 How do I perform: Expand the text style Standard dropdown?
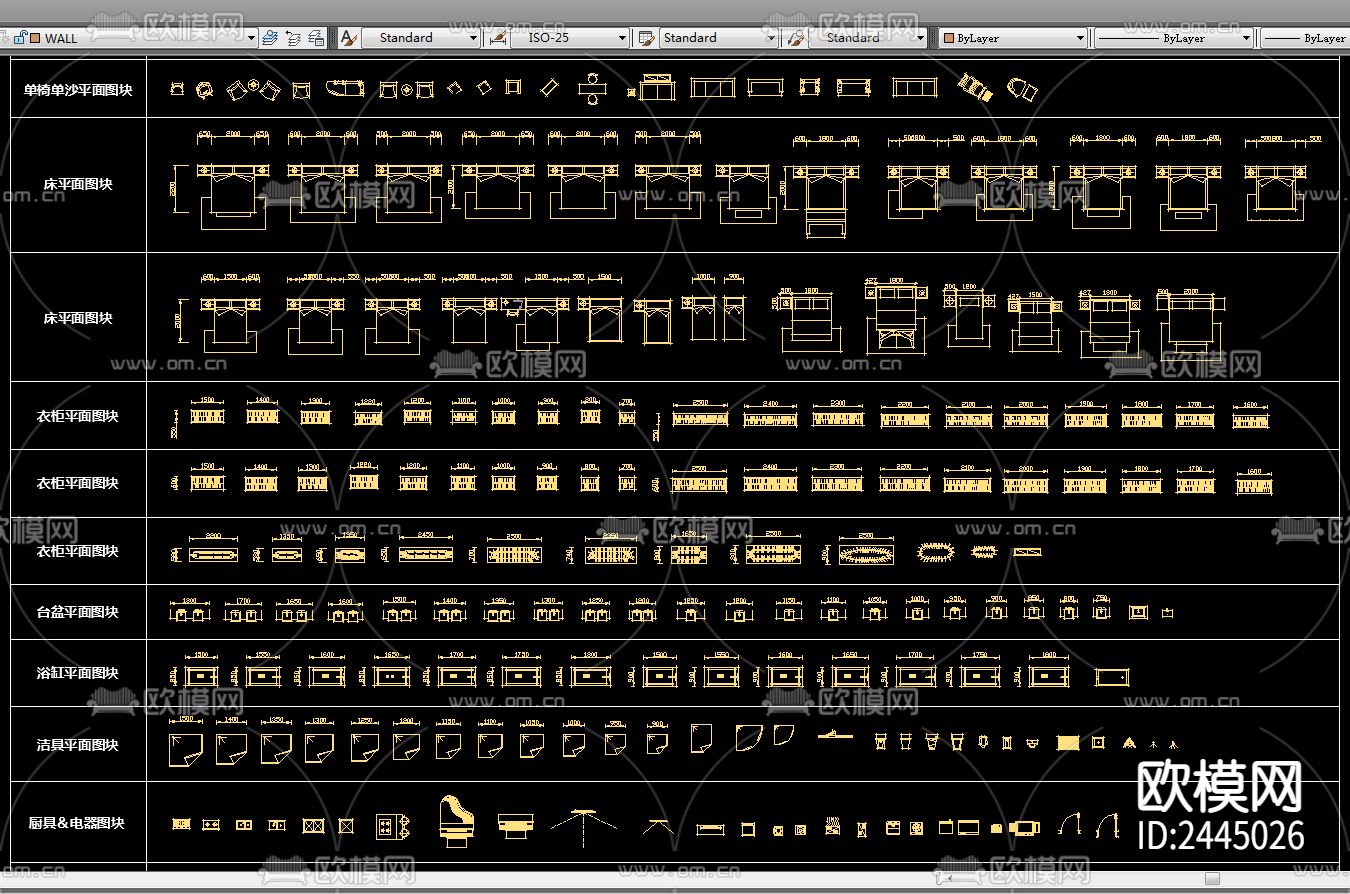pyautogui.click(x=473, y=38)
